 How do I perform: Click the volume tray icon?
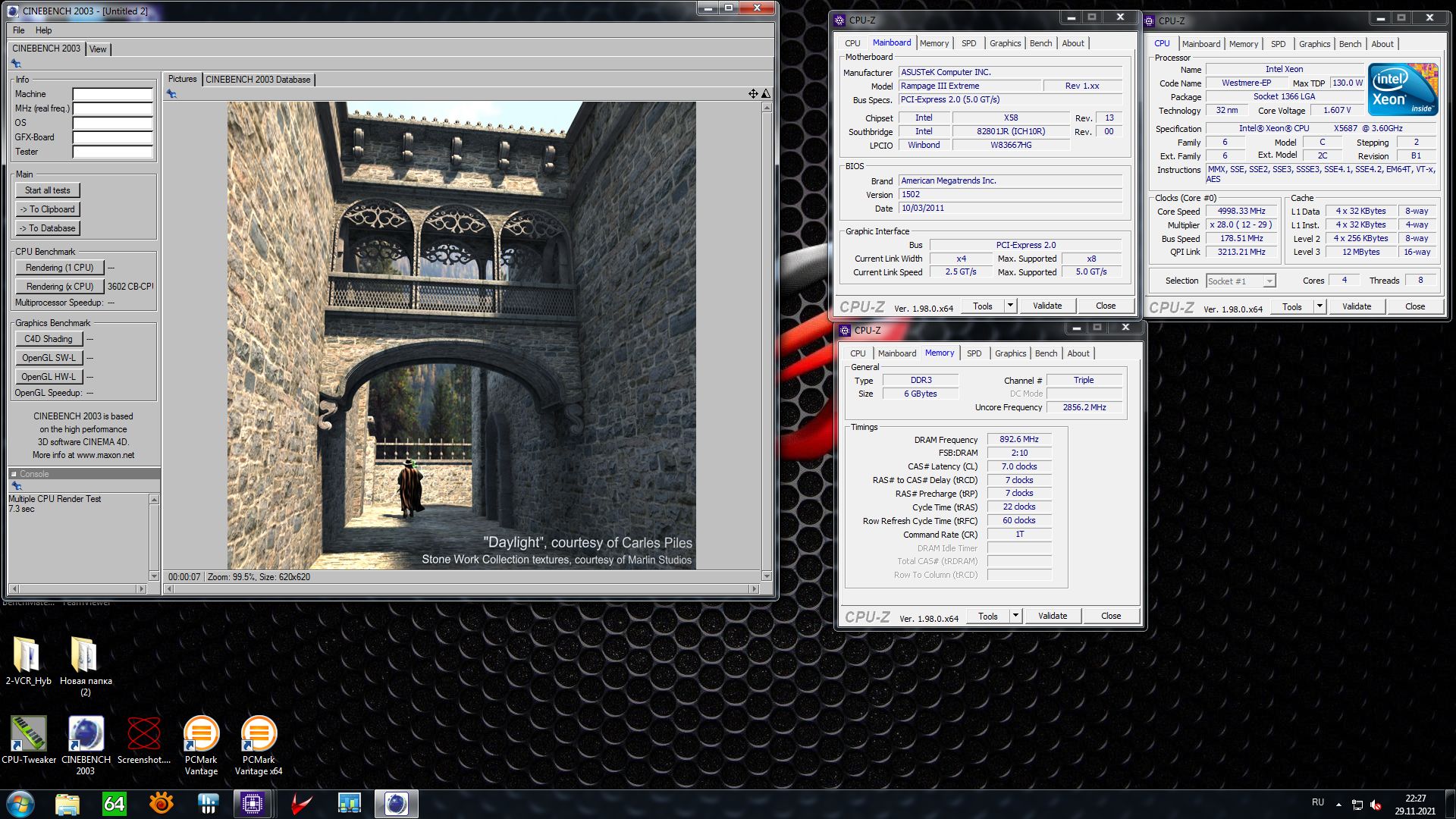coord(1376,805)
